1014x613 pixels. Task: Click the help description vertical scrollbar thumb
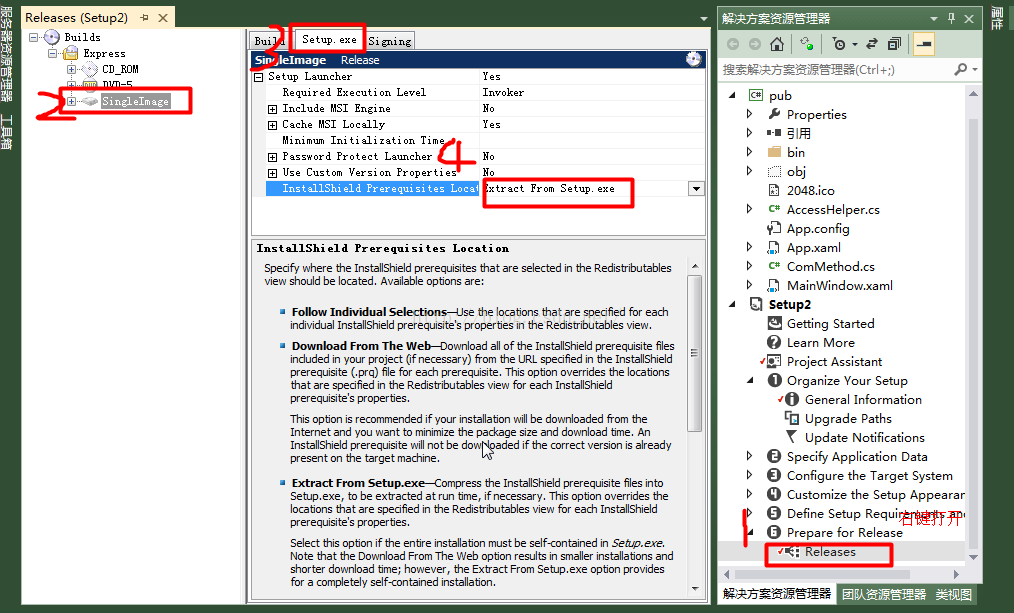point(695,353)
